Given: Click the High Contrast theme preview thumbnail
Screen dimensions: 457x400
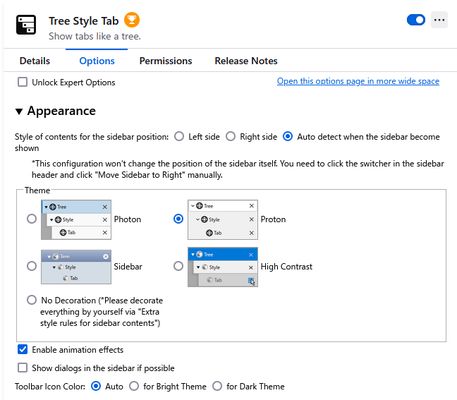Looking at the screenshot, I should click(x=223, y=267).
